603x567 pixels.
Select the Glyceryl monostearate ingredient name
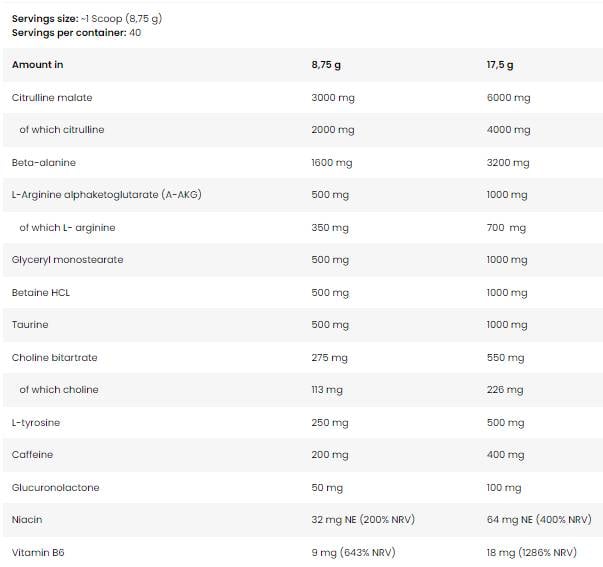[67, 260]
